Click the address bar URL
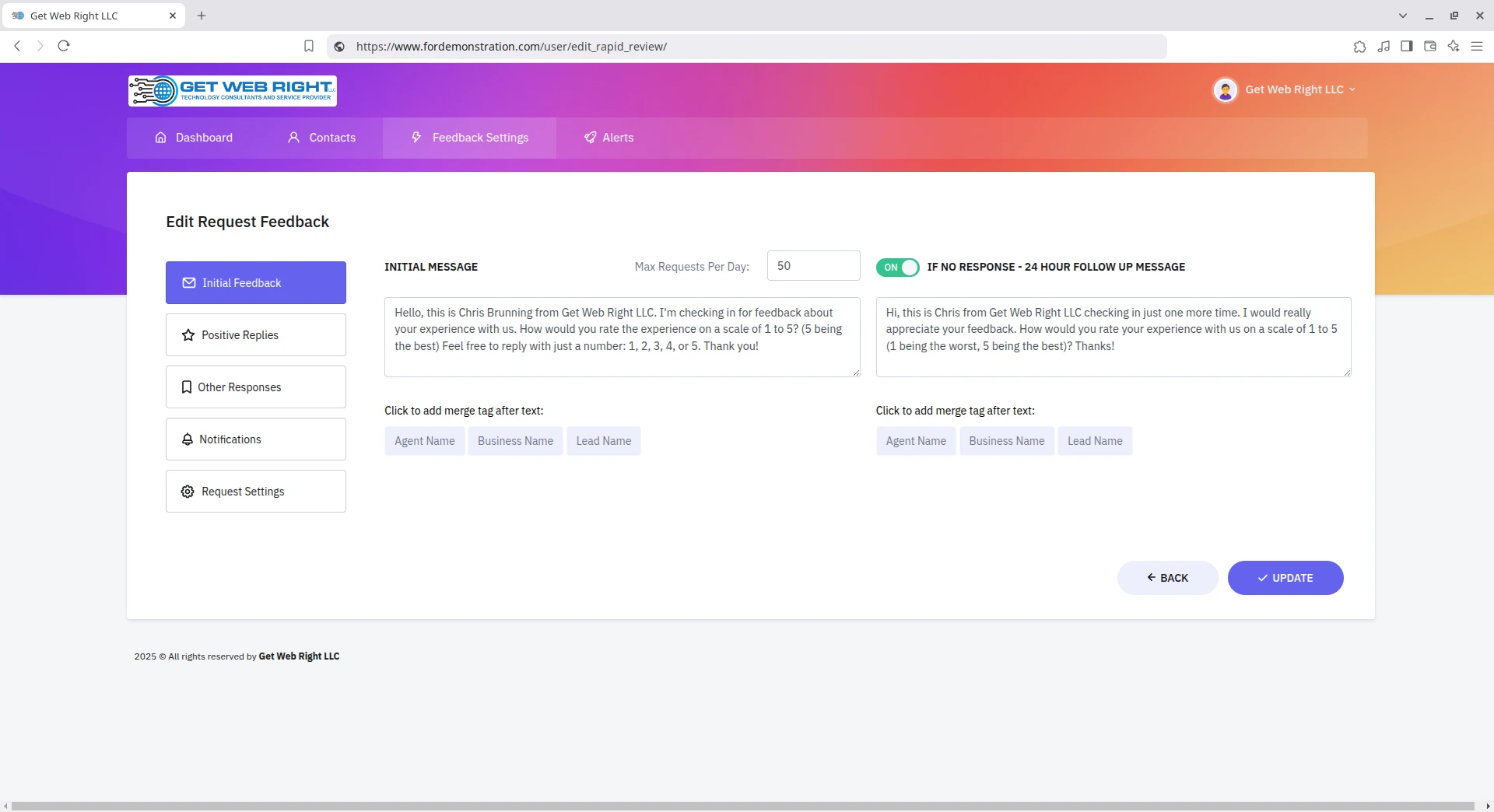Viewport: 1494px width, 812px height. tap(511, 47)
